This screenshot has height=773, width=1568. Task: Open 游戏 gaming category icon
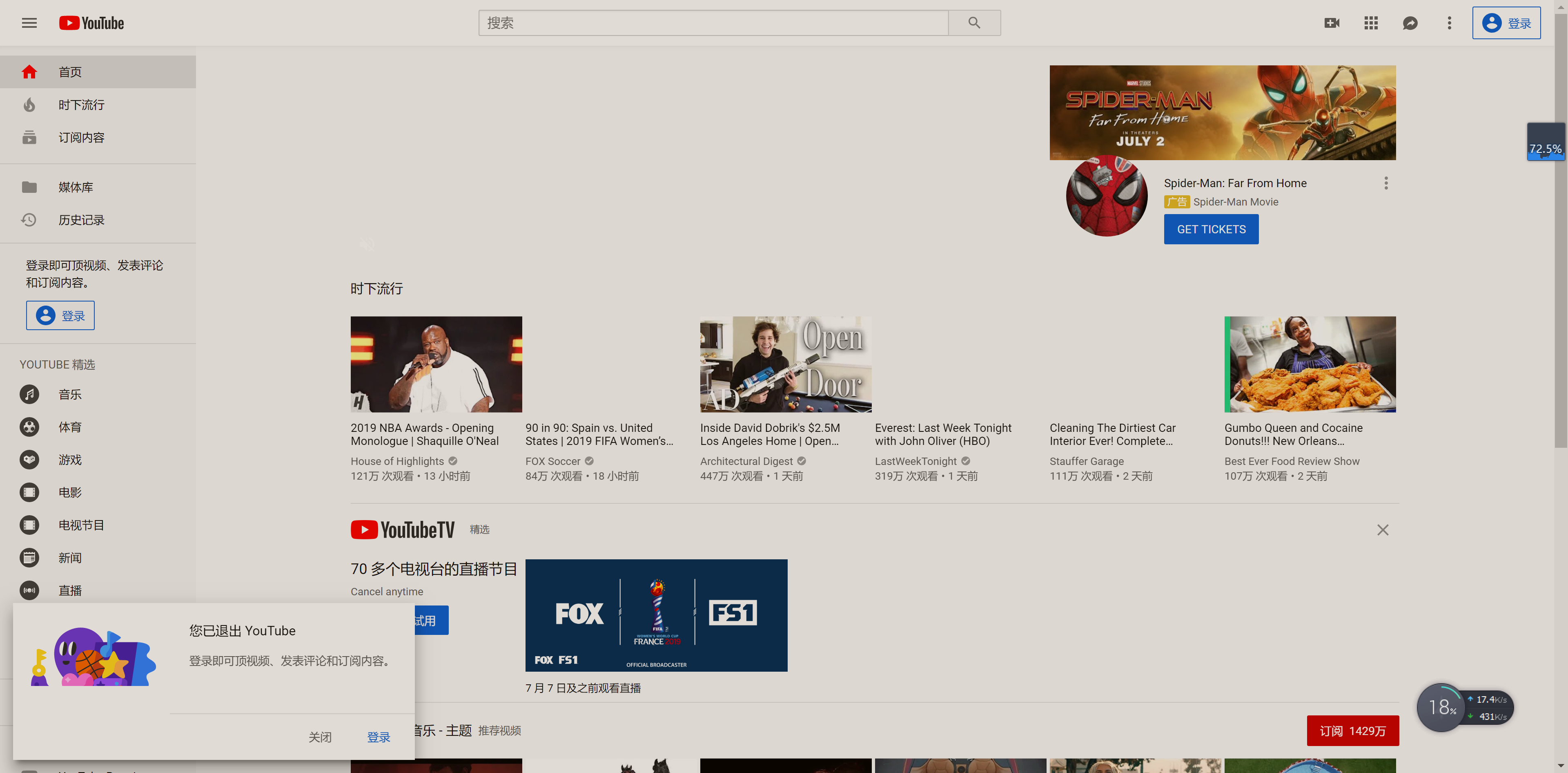(x=29, y=460)
